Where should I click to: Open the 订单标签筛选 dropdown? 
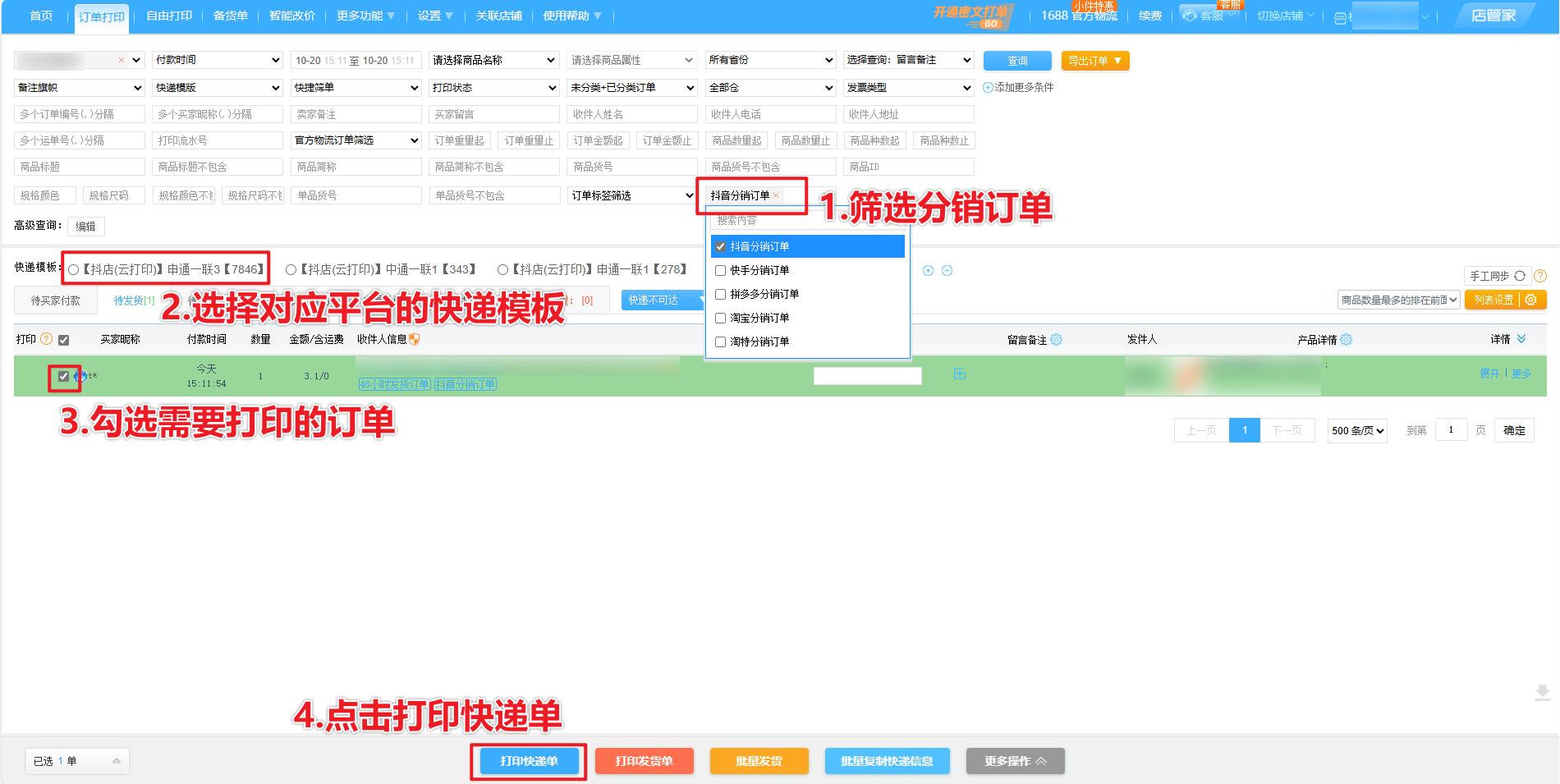[632, 195]
